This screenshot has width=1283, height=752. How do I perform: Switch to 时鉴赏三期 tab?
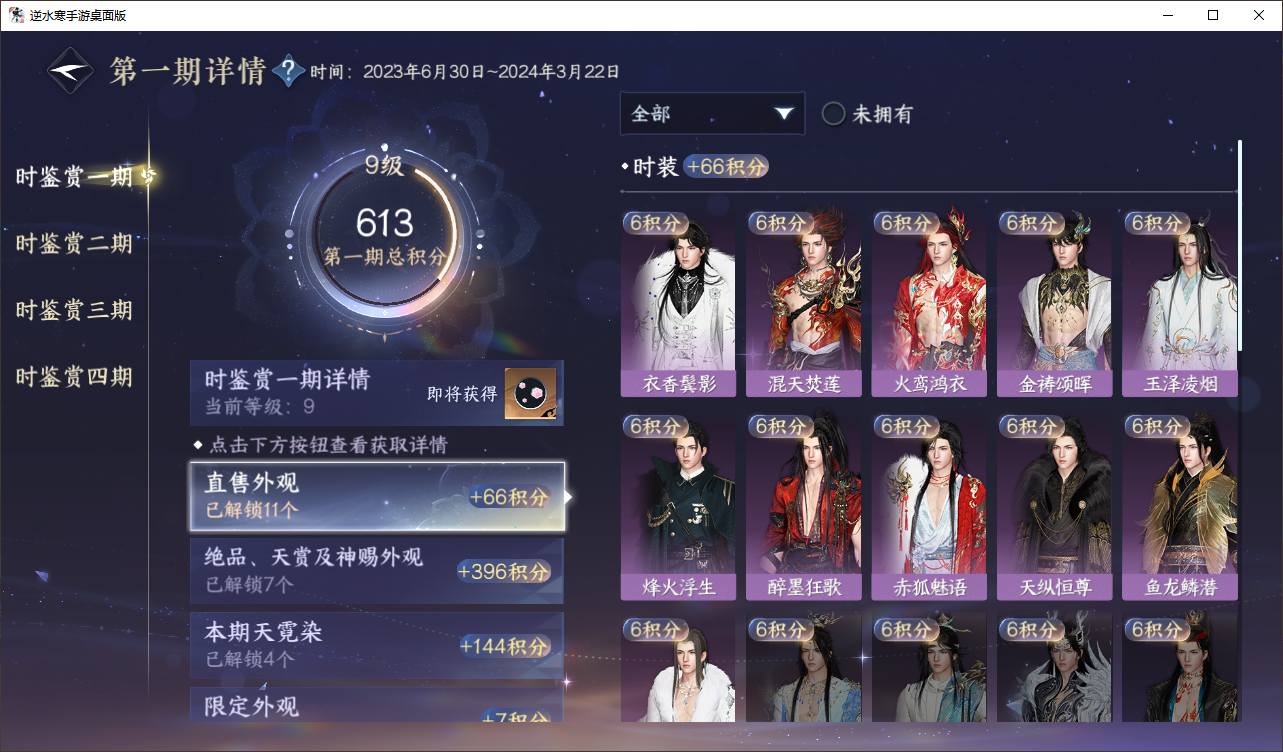[x=74, y=310]
